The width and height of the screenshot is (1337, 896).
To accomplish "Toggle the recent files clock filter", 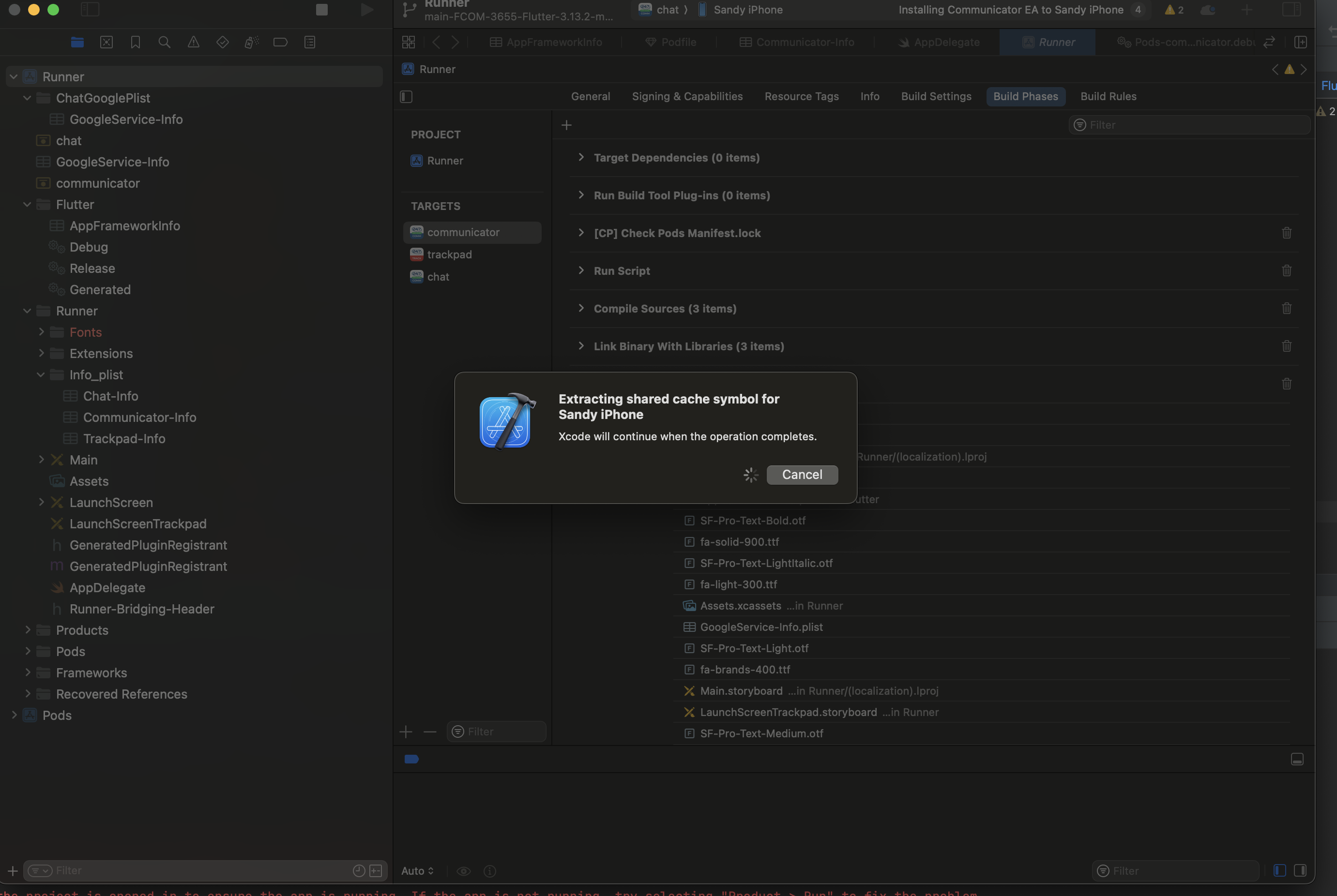I will coord(359,871).
